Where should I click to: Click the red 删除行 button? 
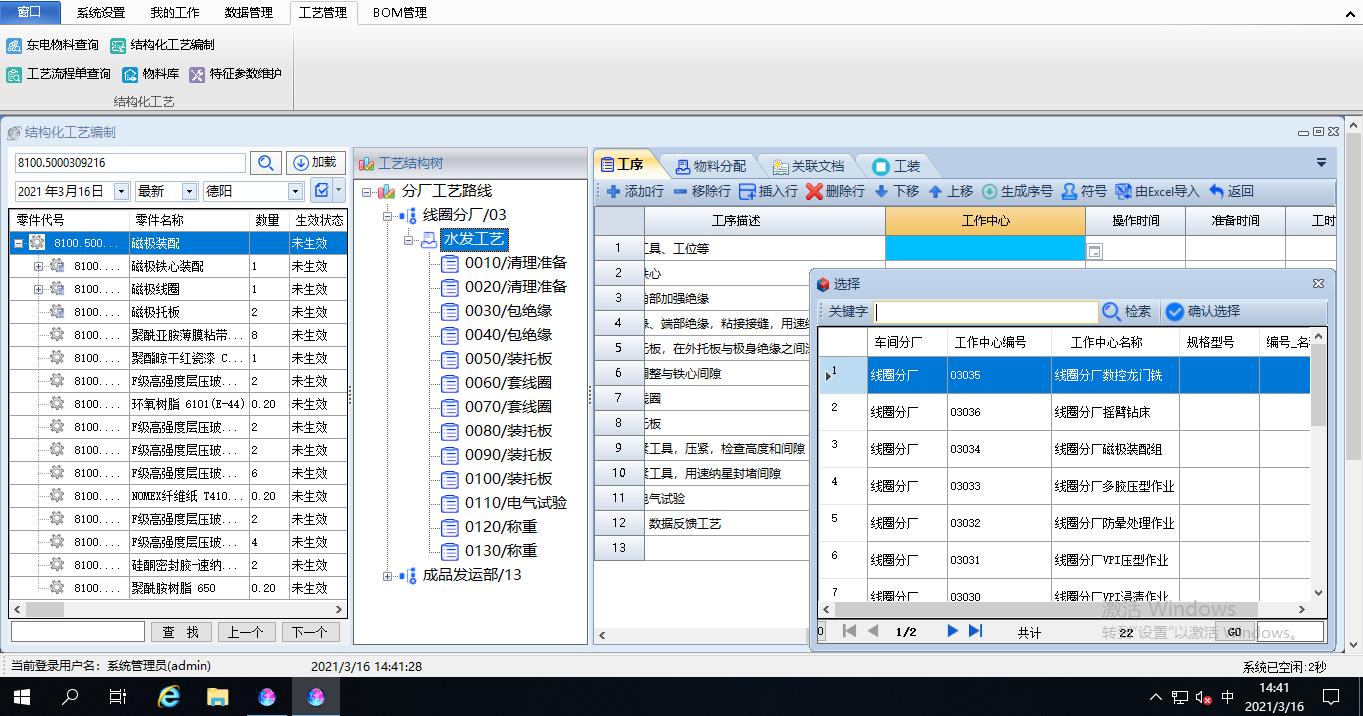coord(835,191)
